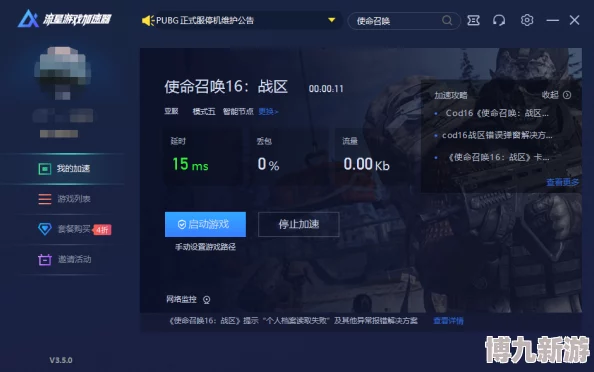Open 套餐购买 sidebar item
594x372 pixels.
point(63,229)
